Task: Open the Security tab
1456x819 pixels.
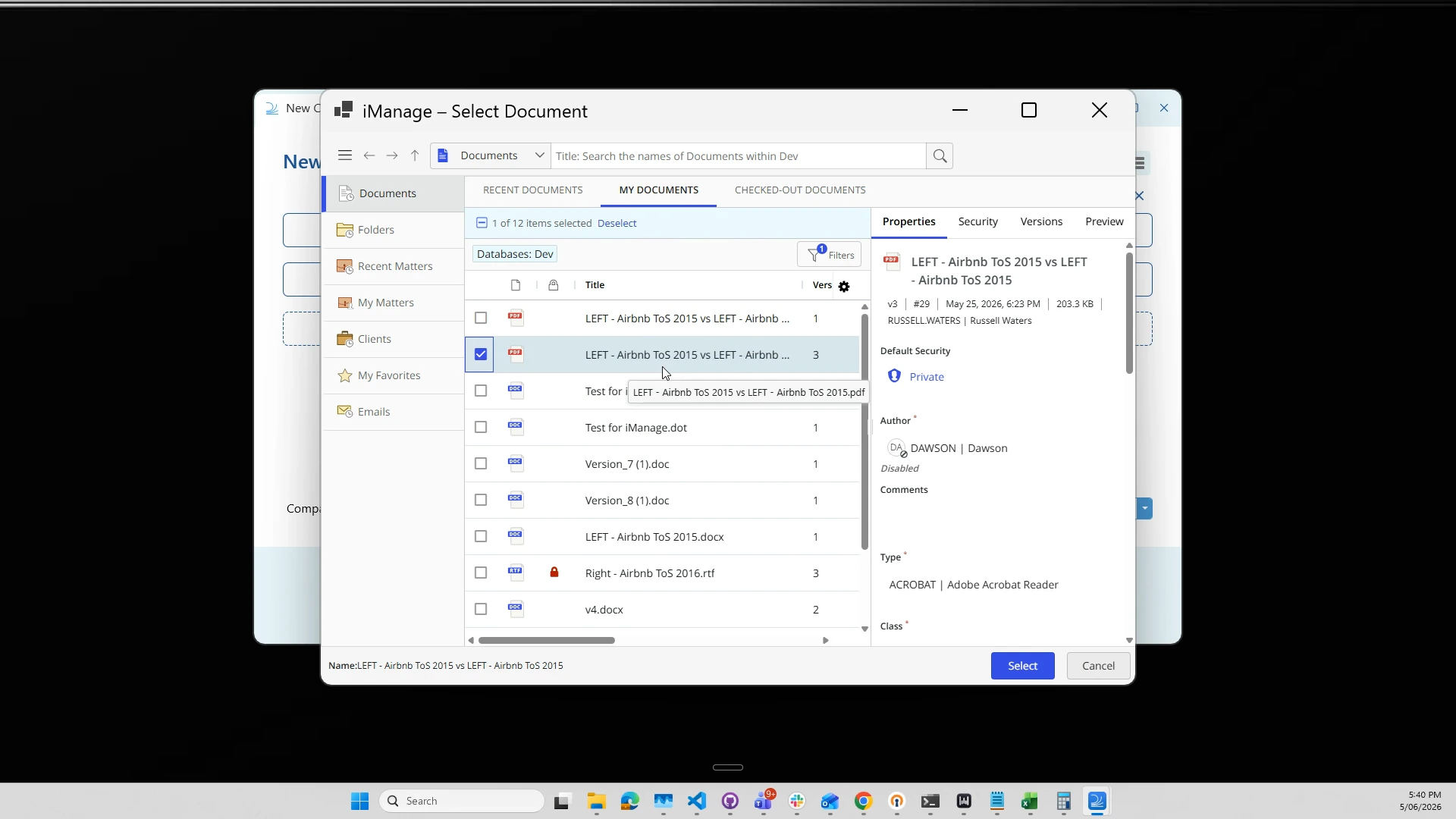Action: pyautogui.click(x=978, y=221)
